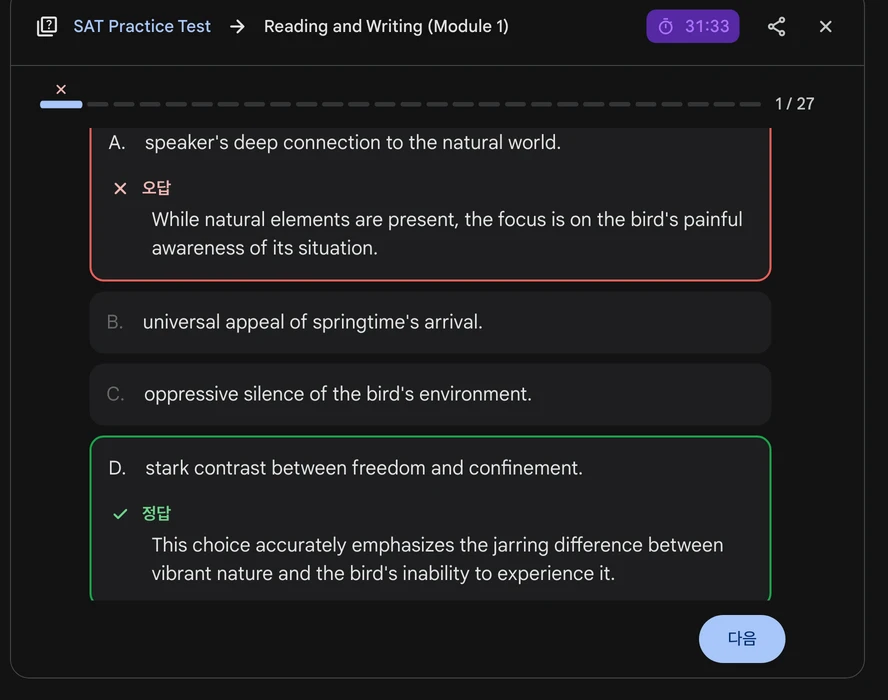Jump to the last progress bar segment
This screenshot has width=888, height=700.
point(750,104)
